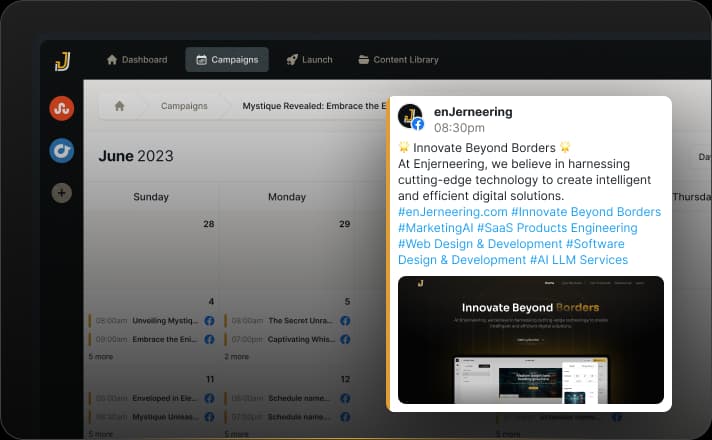Open the Dashboard tab
The image size is (712, 440).
(140, 60)
